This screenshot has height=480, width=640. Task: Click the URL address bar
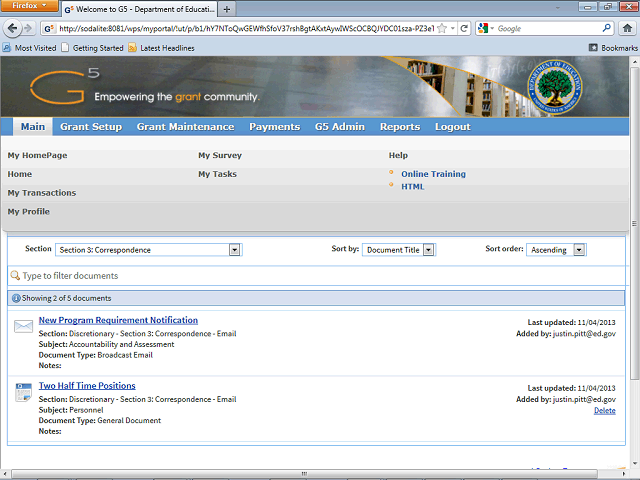247,28
